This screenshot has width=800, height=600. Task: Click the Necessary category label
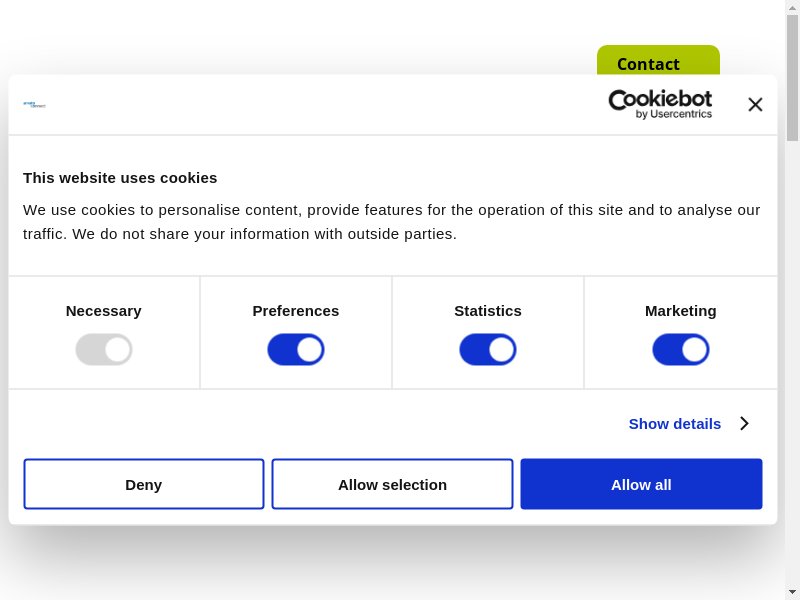click(104, 310)
